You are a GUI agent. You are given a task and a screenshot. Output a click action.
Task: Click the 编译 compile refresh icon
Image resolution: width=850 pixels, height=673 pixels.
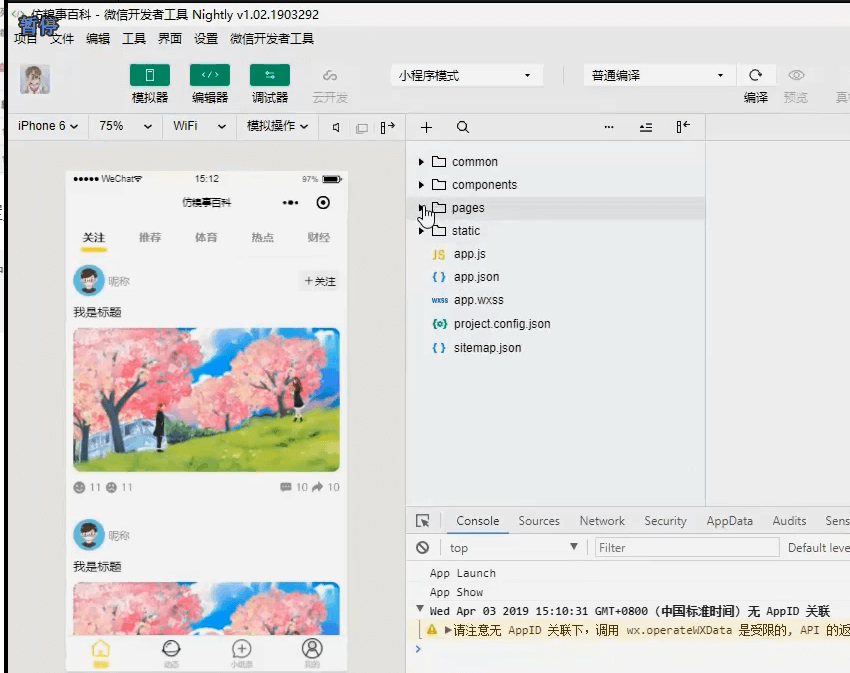pos(755,75)
